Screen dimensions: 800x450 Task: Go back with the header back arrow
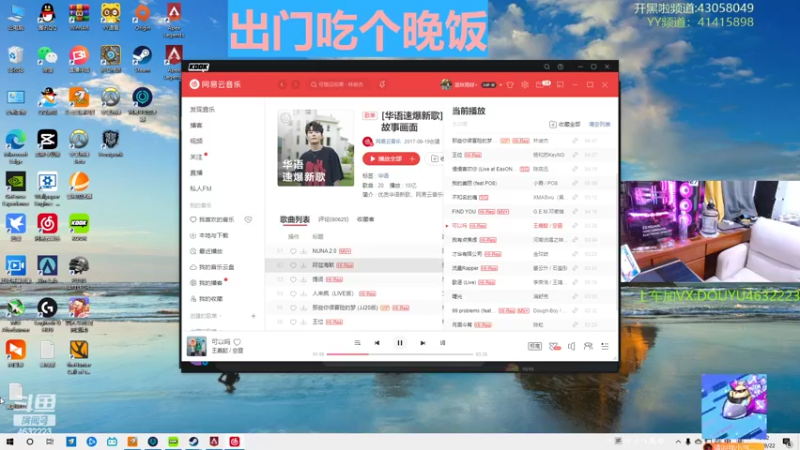[x=282, y=85]
